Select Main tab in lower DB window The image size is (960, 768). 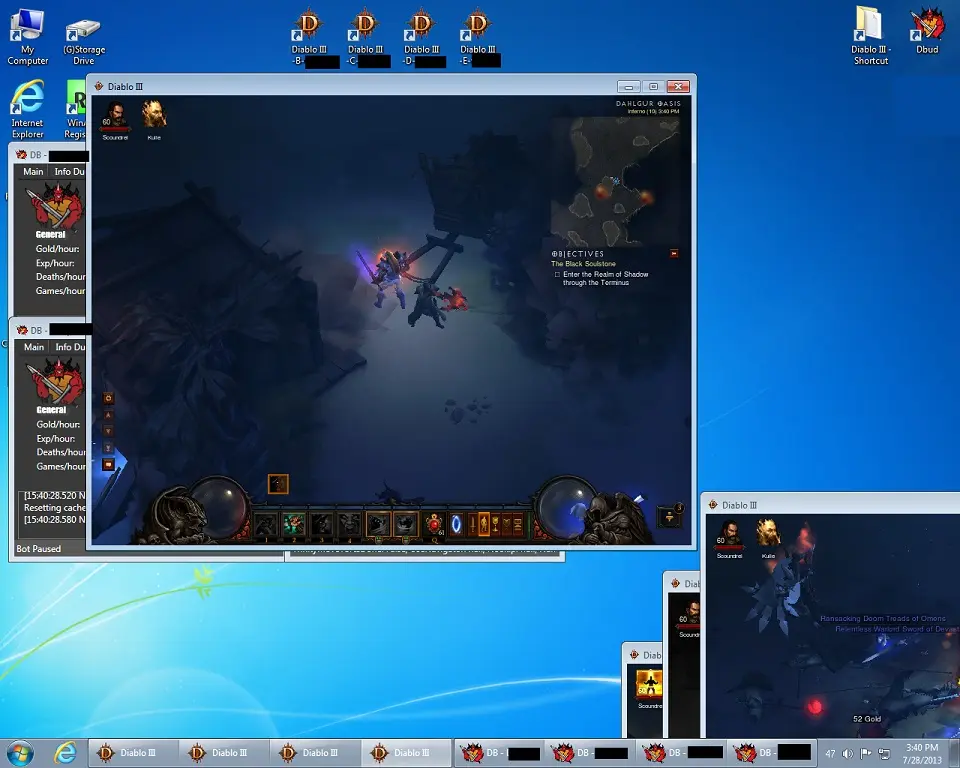(x=34, y=347)
